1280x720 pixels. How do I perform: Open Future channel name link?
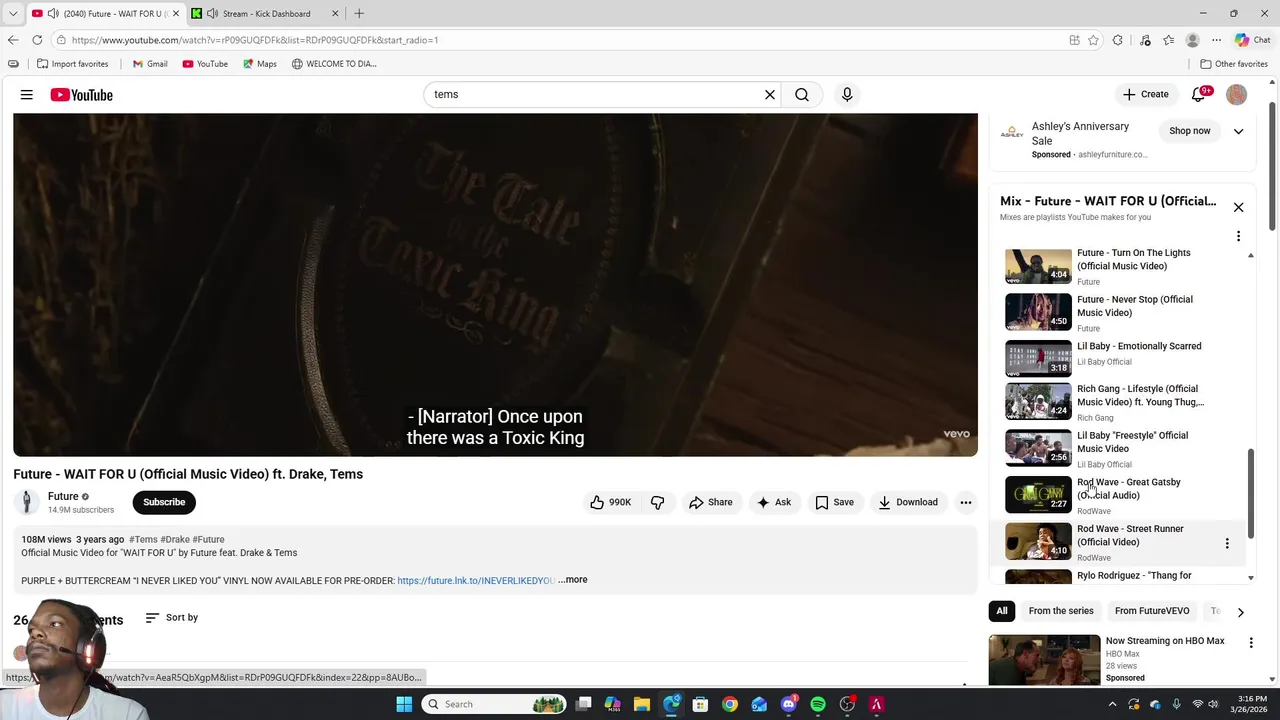(x=63, y=496)
